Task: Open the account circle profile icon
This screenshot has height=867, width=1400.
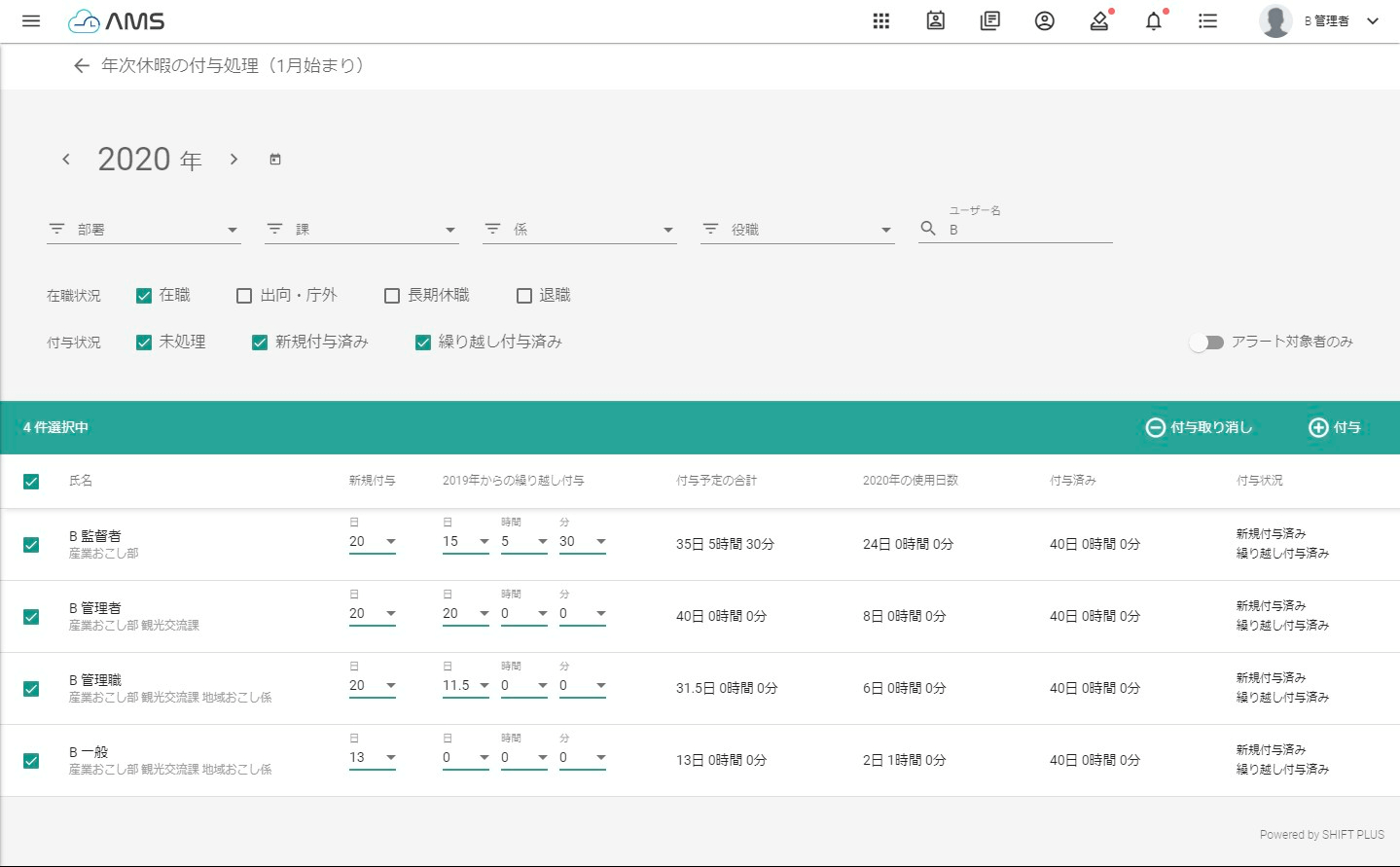Action: coord(1044,21)
